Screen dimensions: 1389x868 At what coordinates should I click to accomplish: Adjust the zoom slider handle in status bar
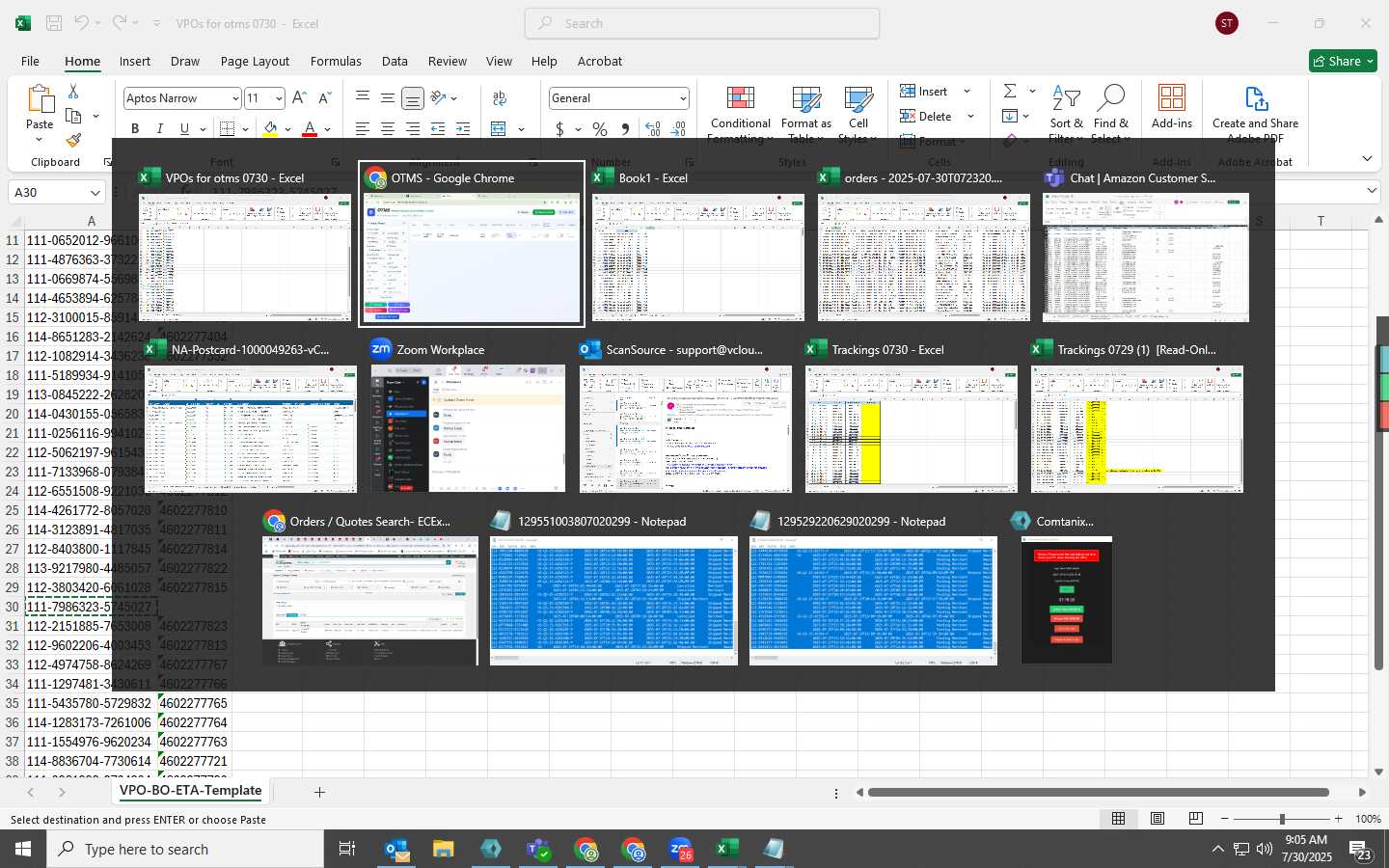pos(1282,819)
